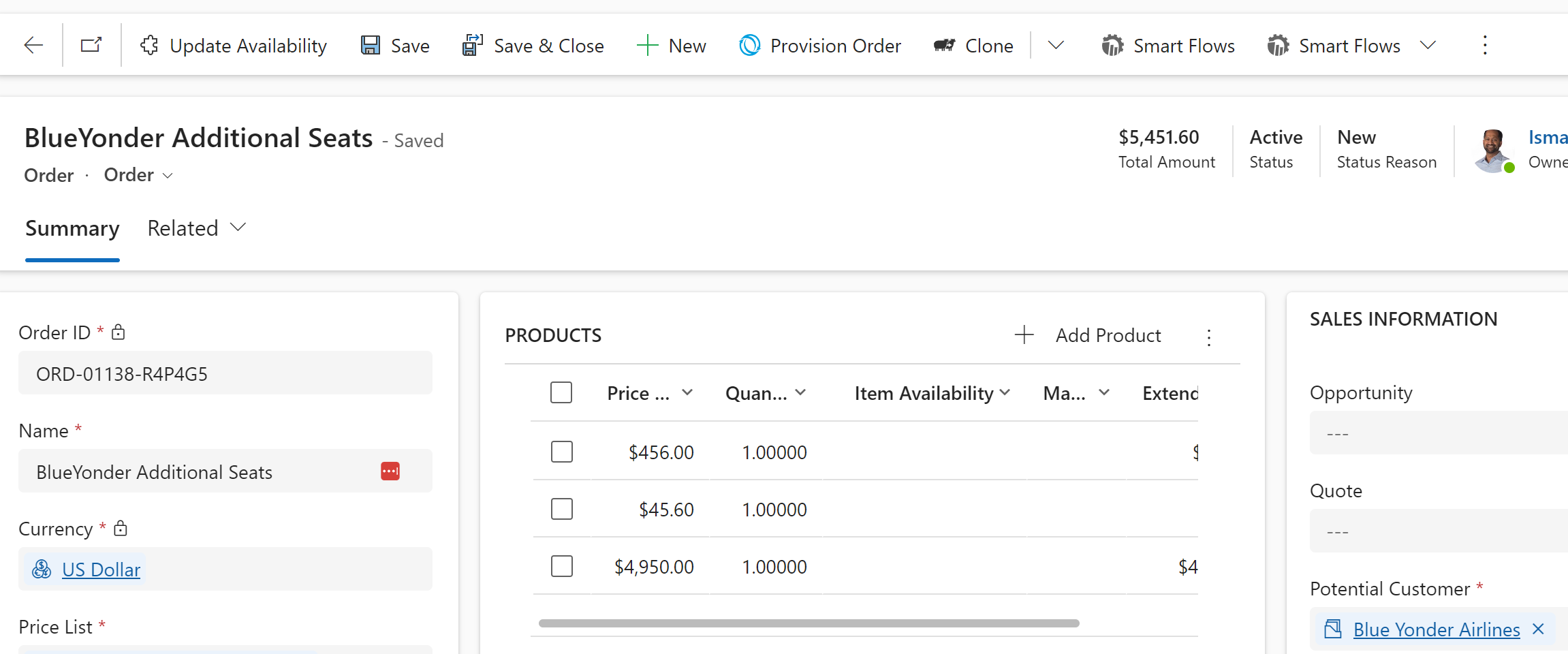Click the New command button
This screenshot has width=1568, height=654.
[x=672, y=46]
